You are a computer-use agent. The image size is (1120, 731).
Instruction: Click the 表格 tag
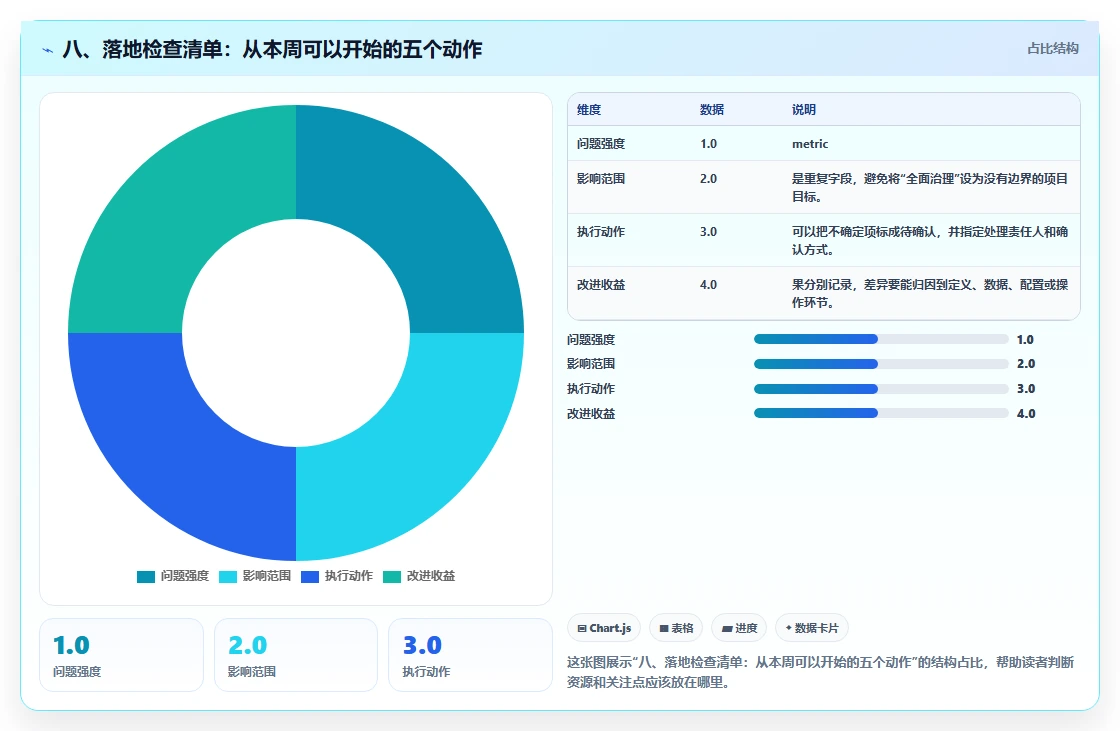[x=676, y=628]
